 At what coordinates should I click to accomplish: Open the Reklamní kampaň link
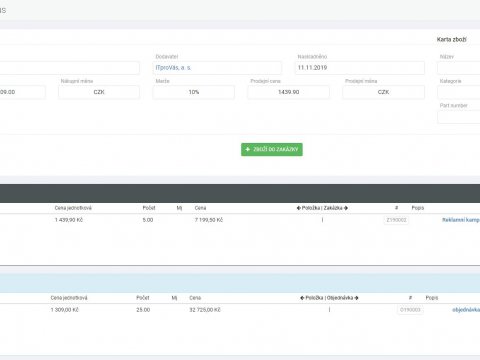point(461,220)
